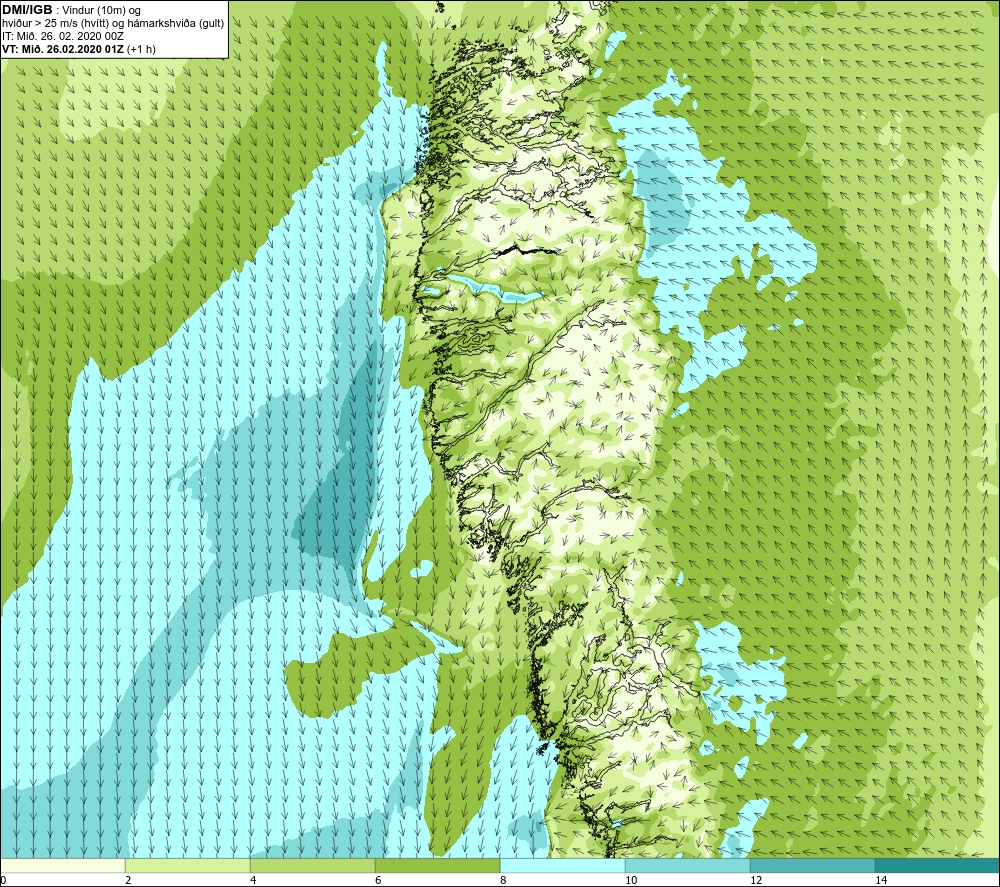Click the 'IT: Mið. 26. 02. 2020 00Z' line
This screenshot has height=887, width=1000.
(62, 36)
